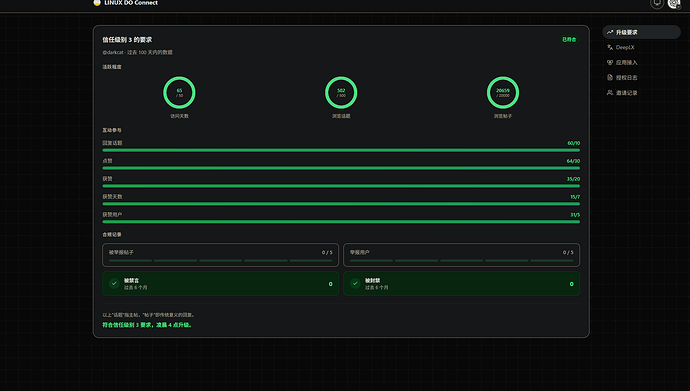Click the 被禁言 card count 0
Screen dimensions: 690x391
(x=330, y=284)
